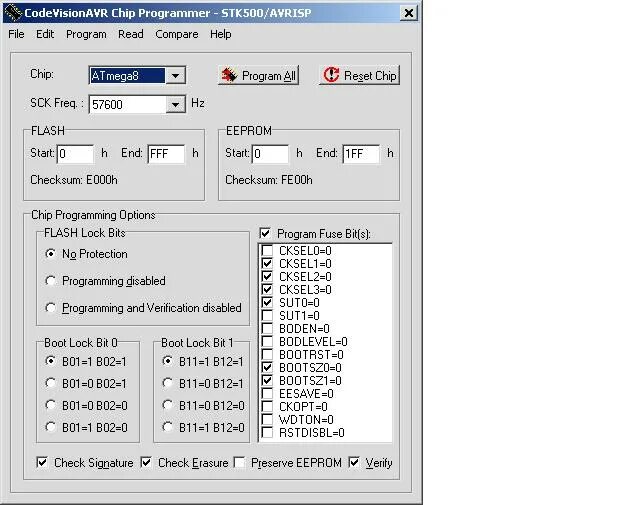Viewport: 640px width, 505px height.
Task: Open the Edit menu
Action: point(45,34)
